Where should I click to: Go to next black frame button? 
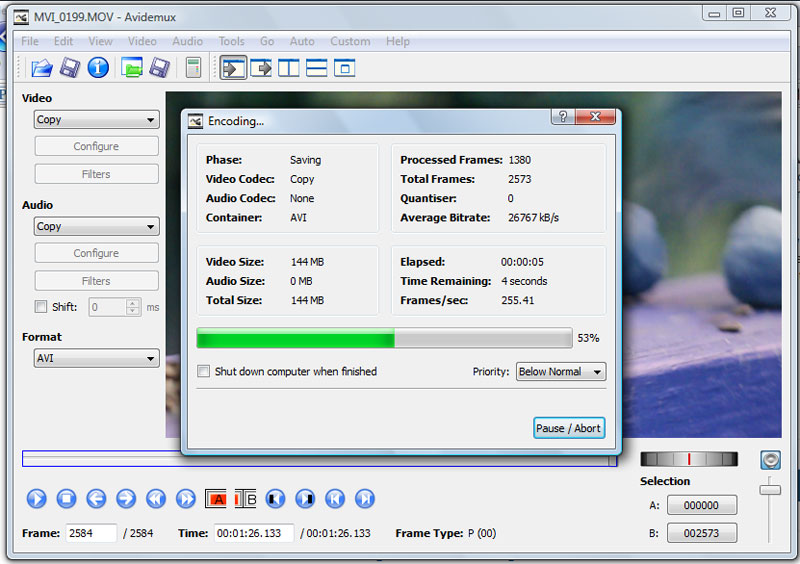[x=305, y=498]
